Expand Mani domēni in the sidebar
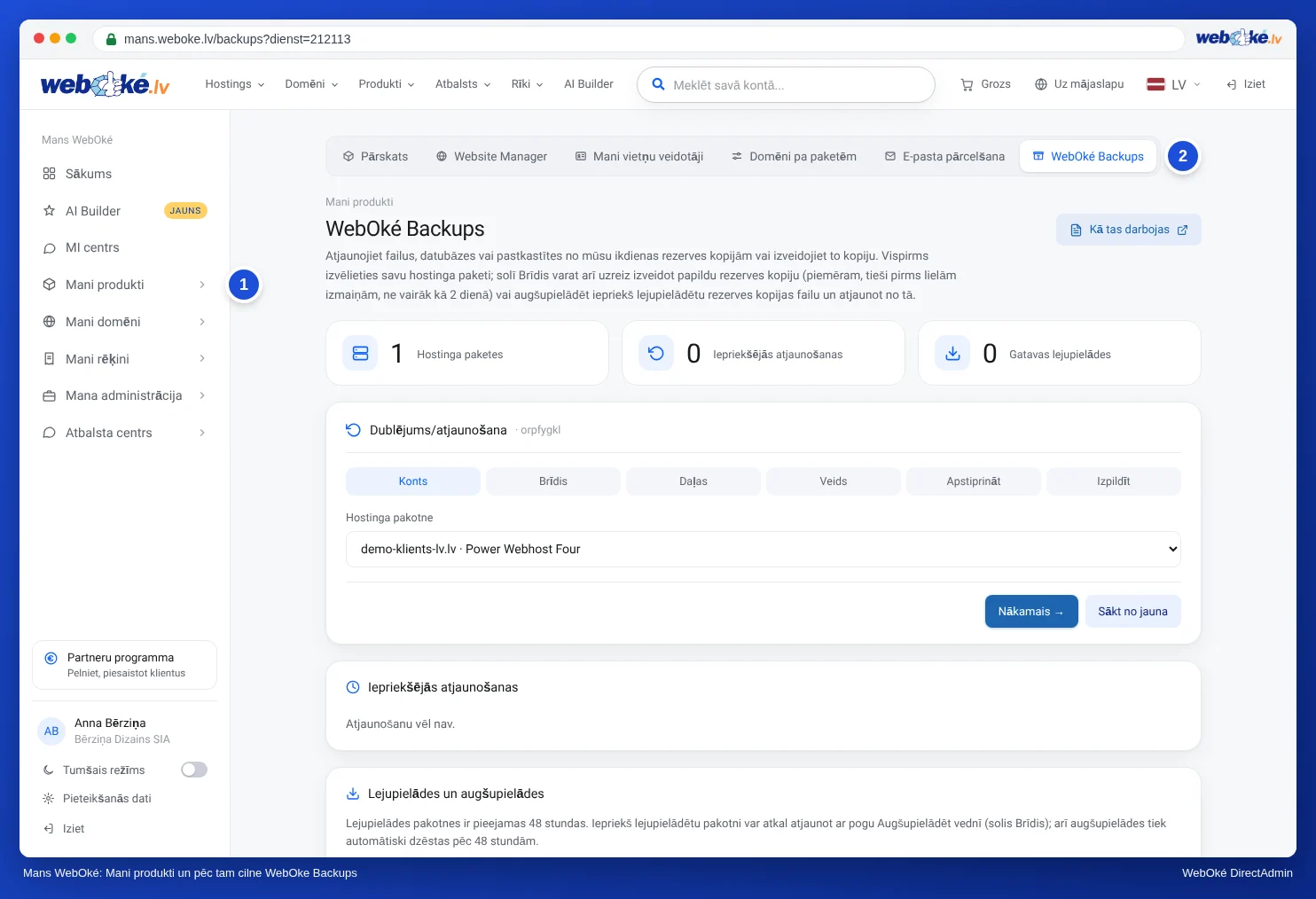1316x899 pixels. [x=124, y=322]
